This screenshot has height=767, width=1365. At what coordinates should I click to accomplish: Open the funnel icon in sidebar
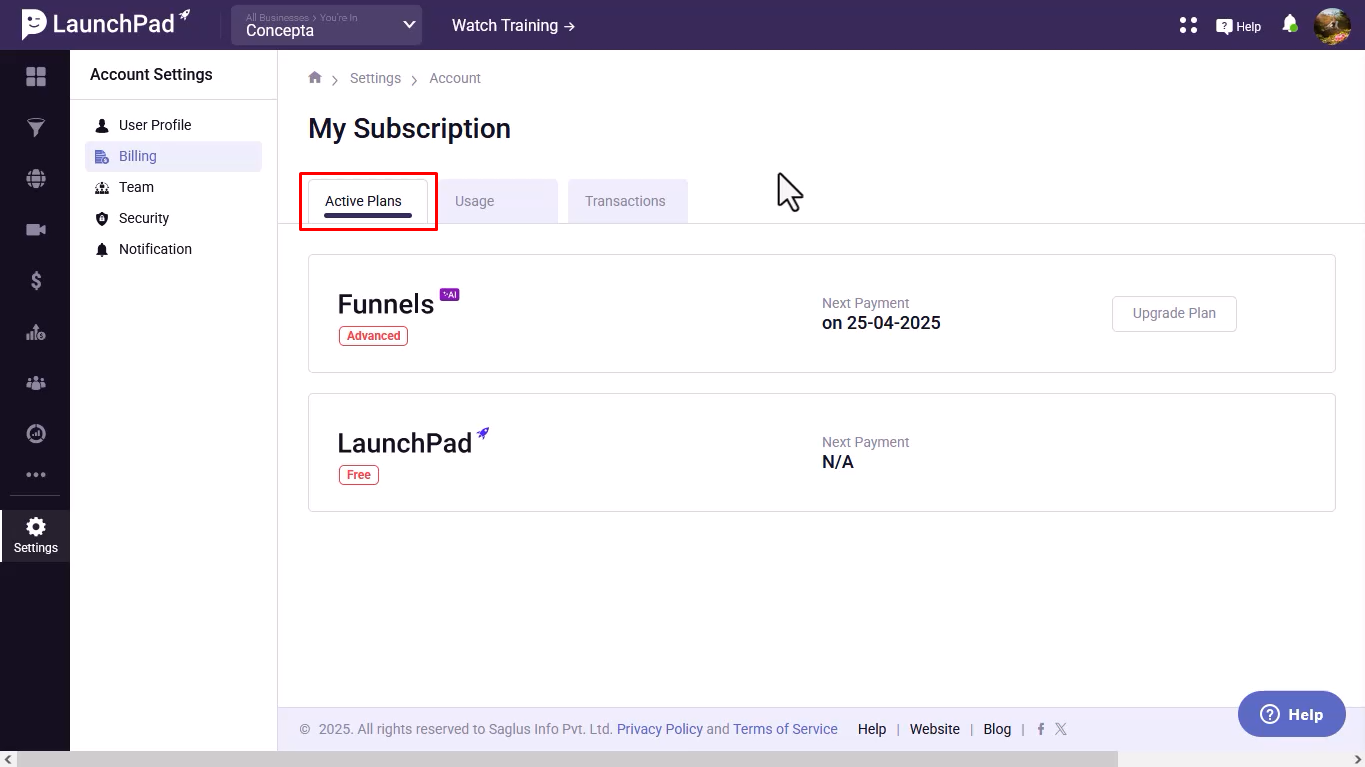[36, 128]
